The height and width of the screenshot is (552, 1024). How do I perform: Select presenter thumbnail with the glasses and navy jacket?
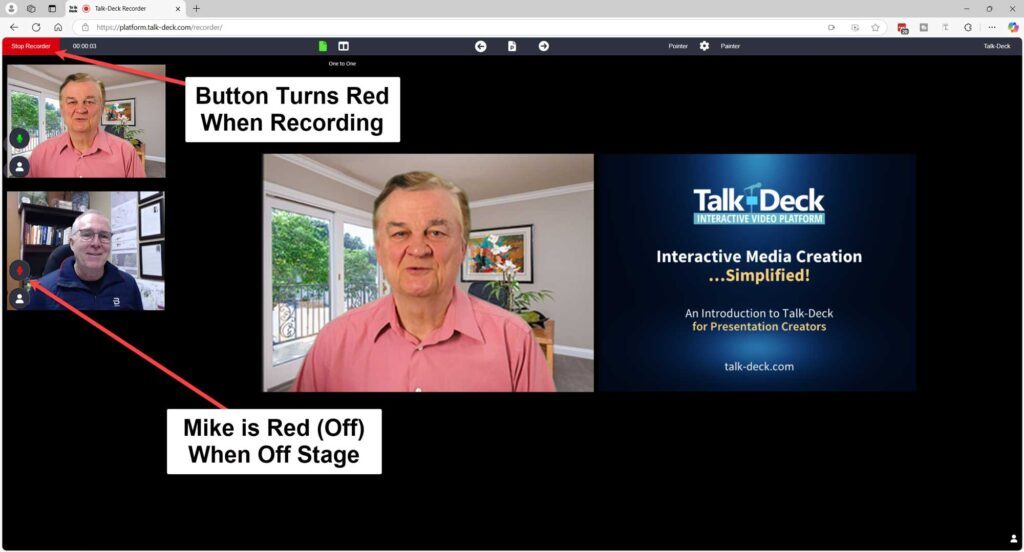tap(86, 250)
